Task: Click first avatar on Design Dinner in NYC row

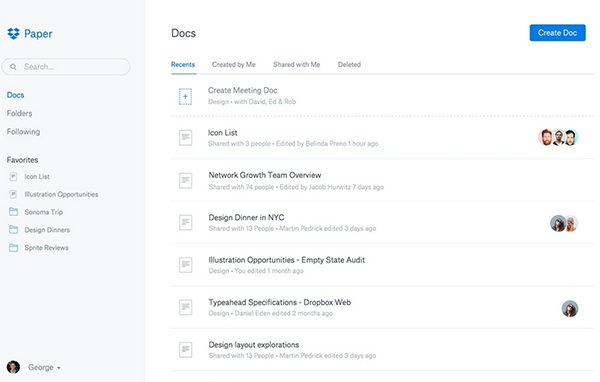Action: 558,224
